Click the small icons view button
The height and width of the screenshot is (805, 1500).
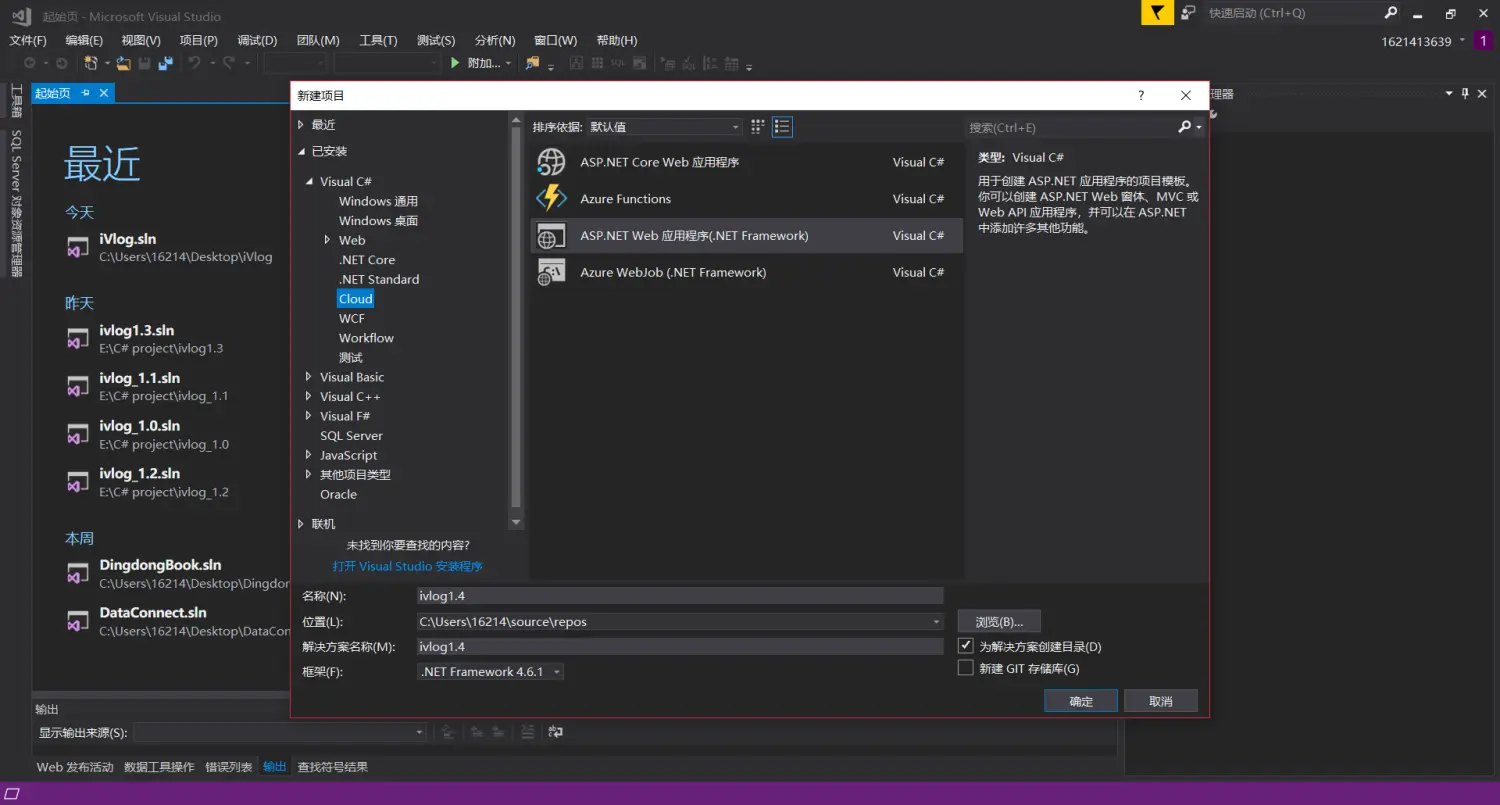pos(758,127)
